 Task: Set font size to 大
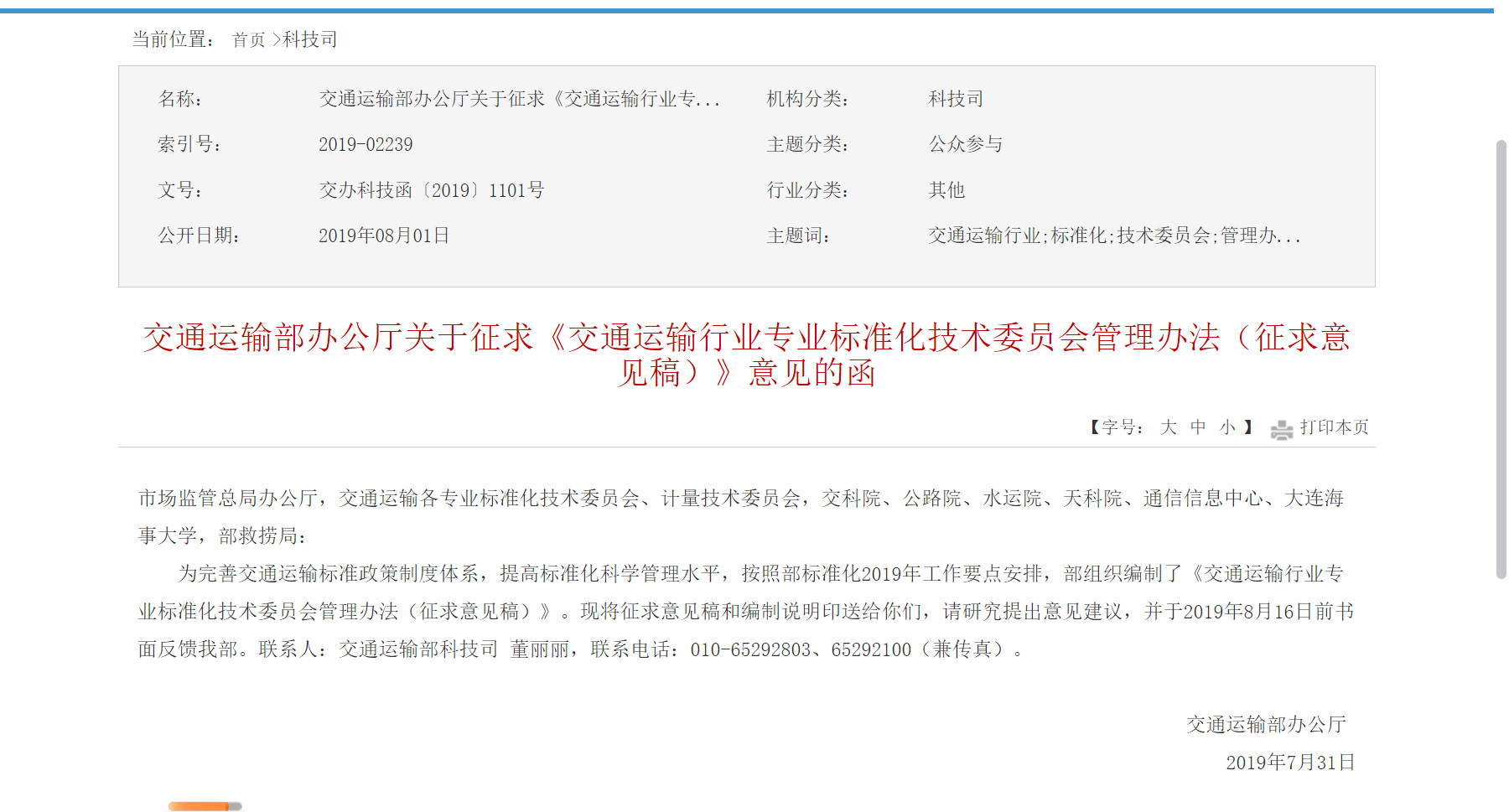1169,427
